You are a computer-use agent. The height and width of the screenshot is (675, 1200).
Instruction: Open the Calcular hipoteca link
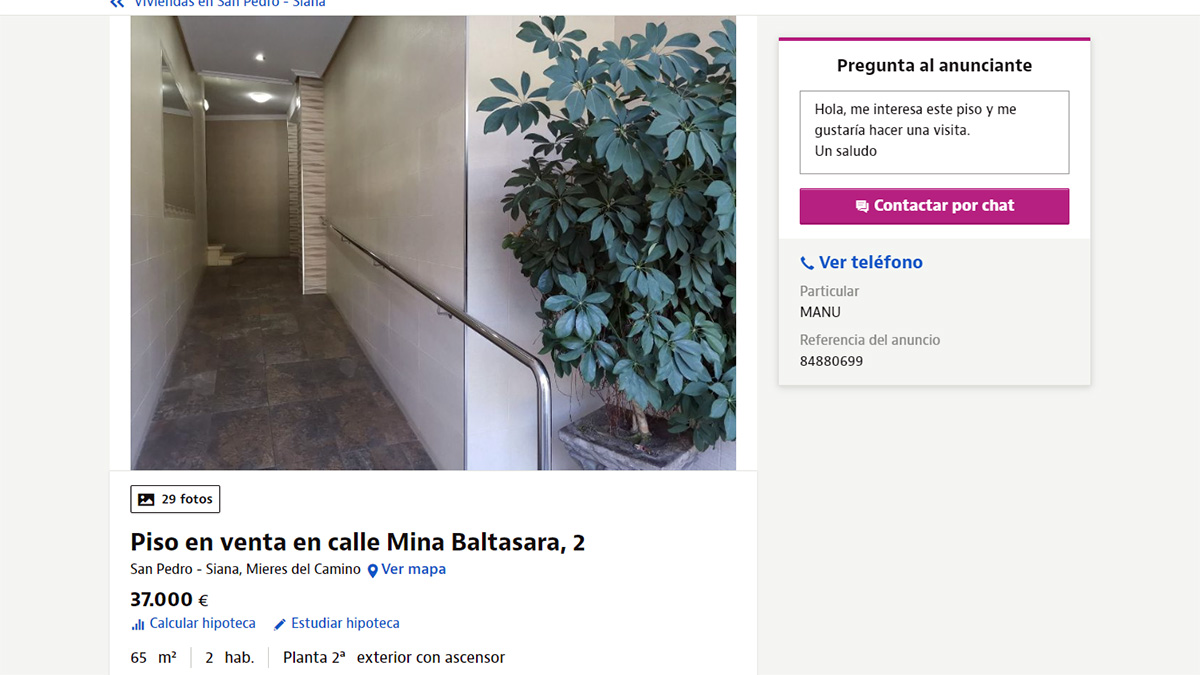(193, 623)
